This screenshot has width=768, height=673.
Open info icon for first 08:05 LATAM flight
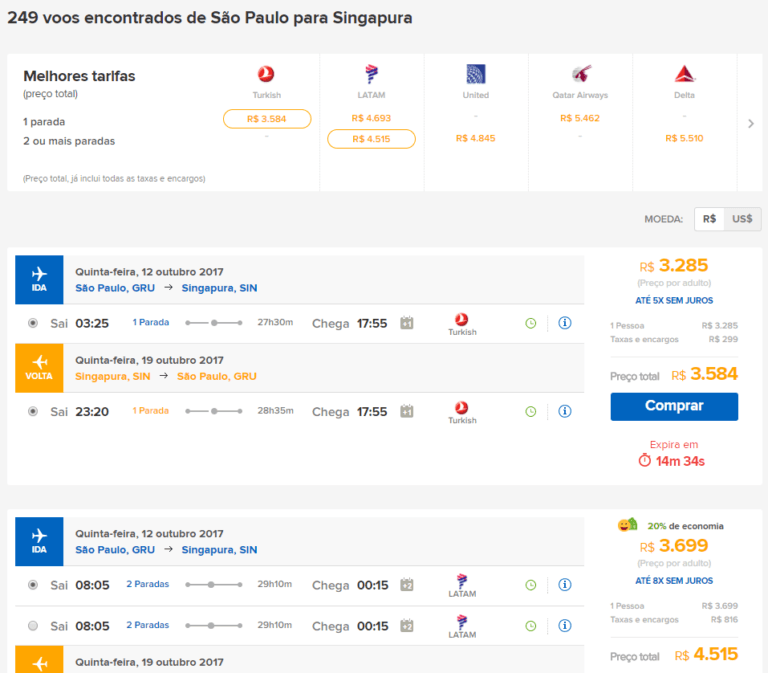pyautogui.click(x=565, y=585)
